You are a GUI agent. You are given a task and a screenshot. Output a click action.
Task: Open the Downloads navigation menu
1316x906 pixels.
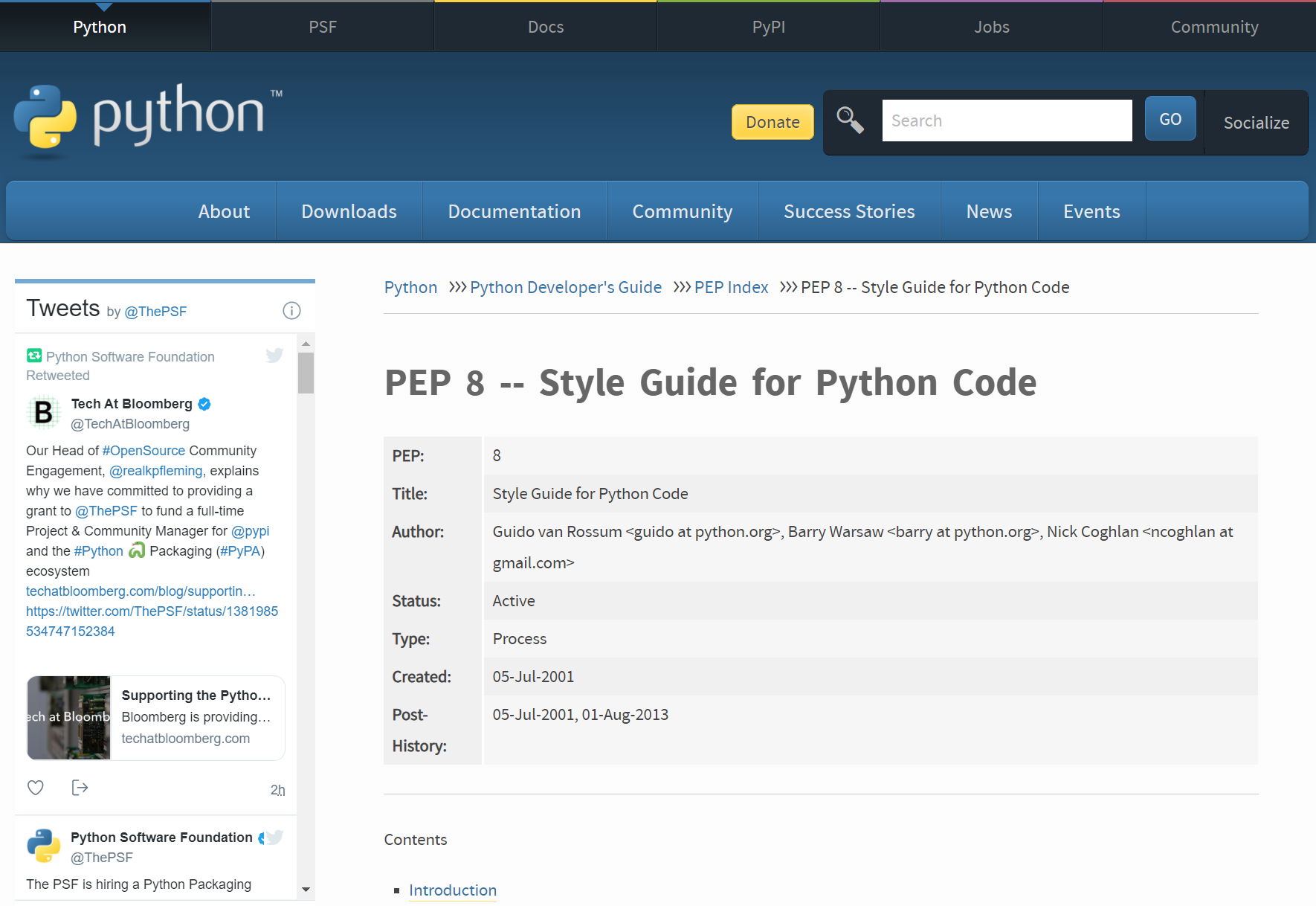click(349, 212)
